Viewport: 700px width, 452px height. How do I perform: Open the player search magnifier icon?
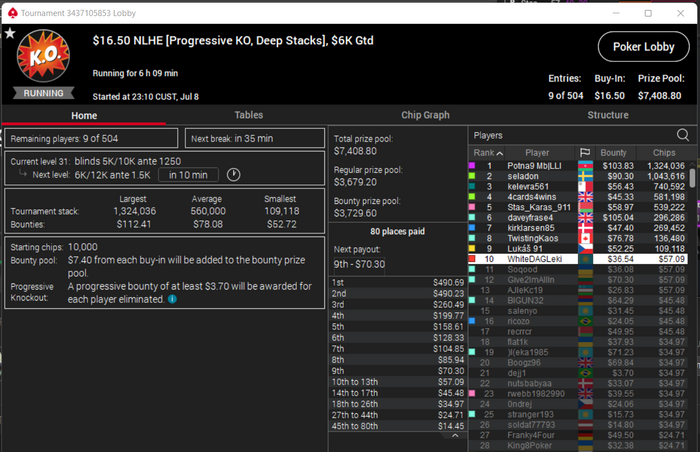(683, 135)
